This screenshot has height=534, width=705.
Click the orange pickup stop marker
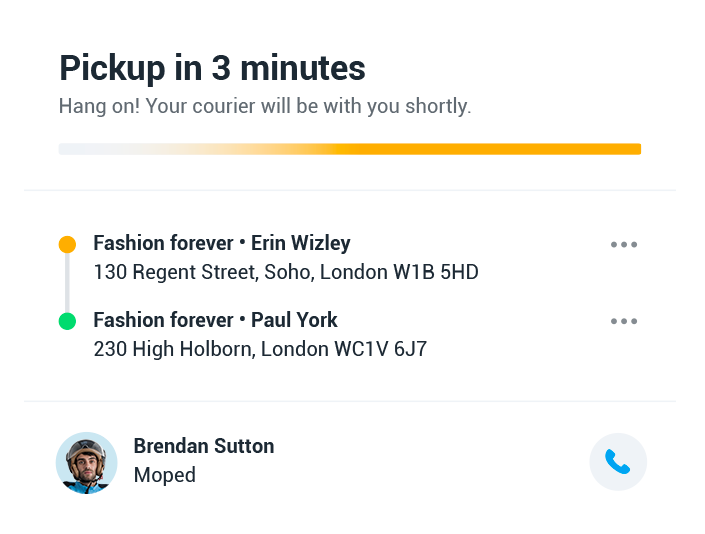[x=67, y=244]
